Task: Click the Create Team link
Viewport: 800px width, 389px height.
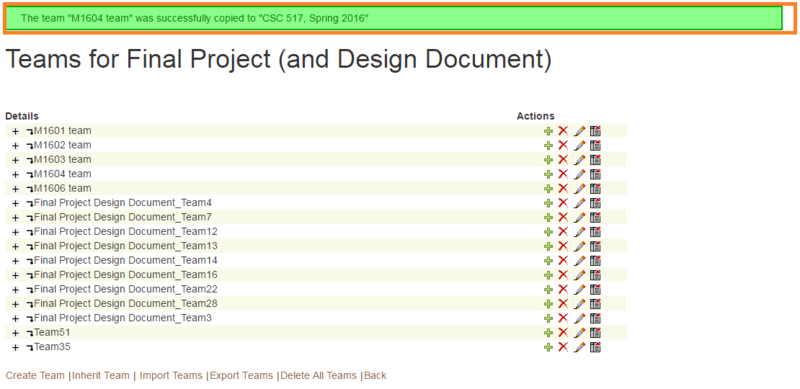Action: point(35,376)
